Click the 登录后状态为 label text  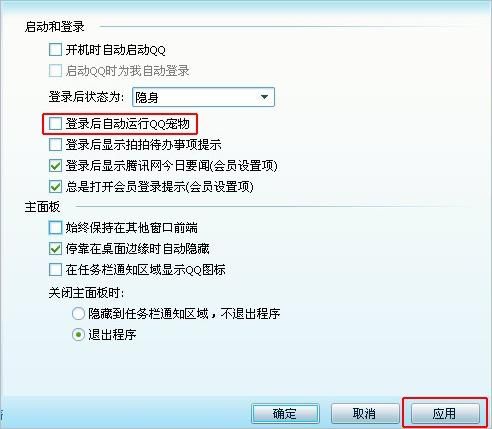click(x=86, y=97)
